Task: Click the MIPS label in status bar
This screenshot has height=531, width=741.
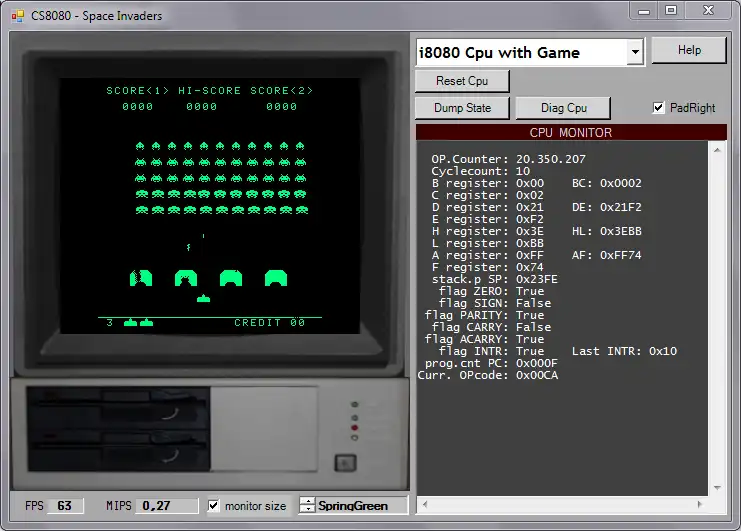Action: point(119,505)
